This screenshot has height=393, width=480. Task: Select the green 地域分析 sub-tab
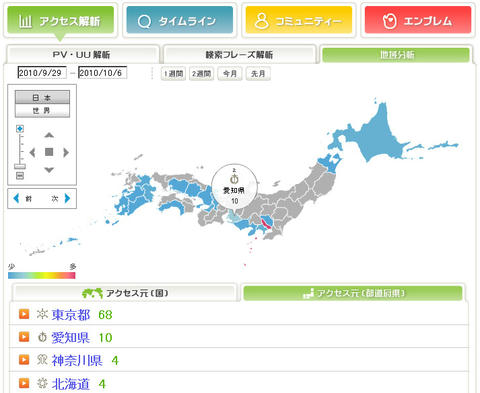tap(396, 54)
